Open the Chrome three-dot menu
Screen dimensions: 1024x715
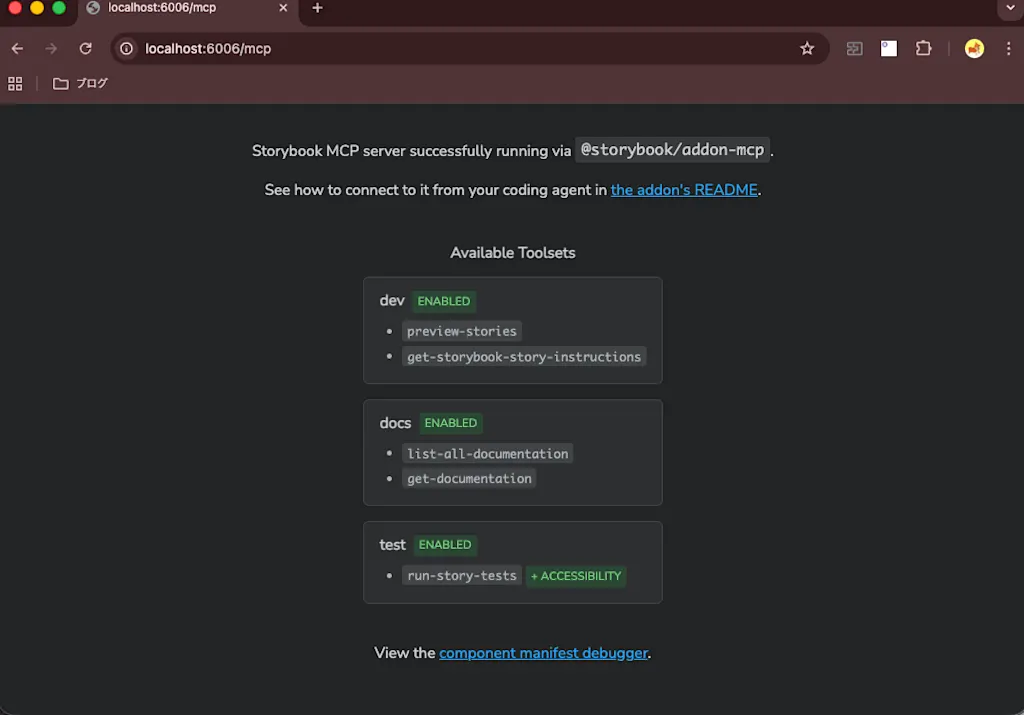point(1008,48)
